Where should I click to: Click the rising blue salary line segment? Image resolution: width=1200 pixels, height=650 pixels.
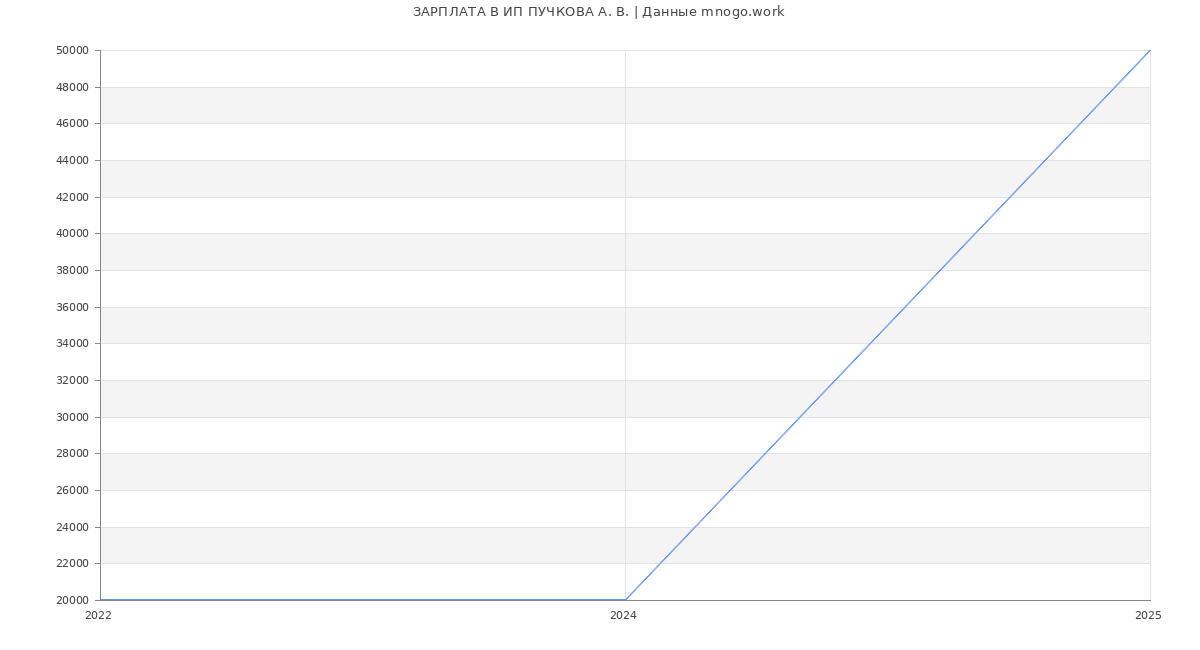click(888, 325)
